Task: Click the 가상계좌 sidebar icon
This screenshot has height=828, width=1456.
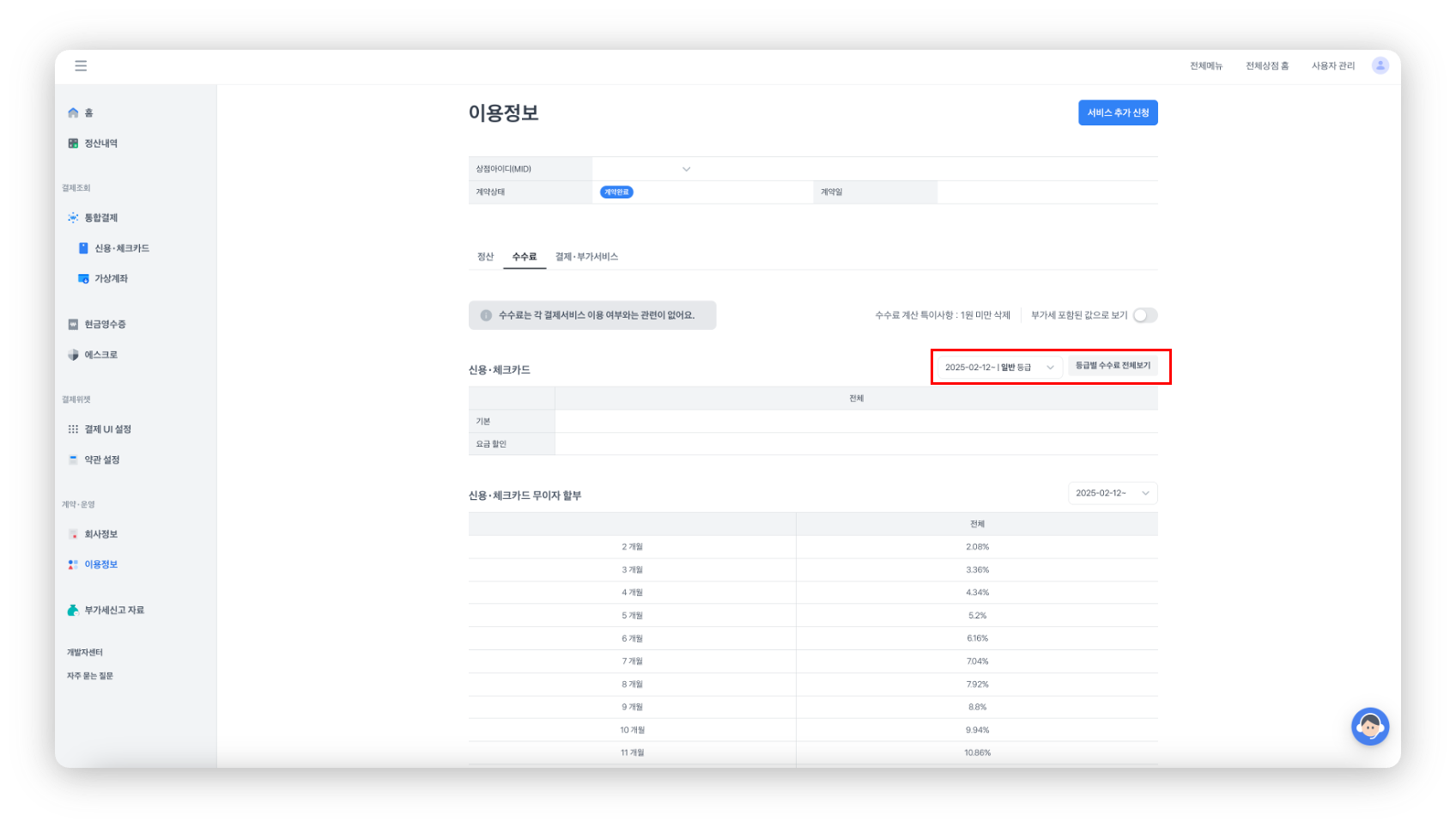Action: pos(83,279)
